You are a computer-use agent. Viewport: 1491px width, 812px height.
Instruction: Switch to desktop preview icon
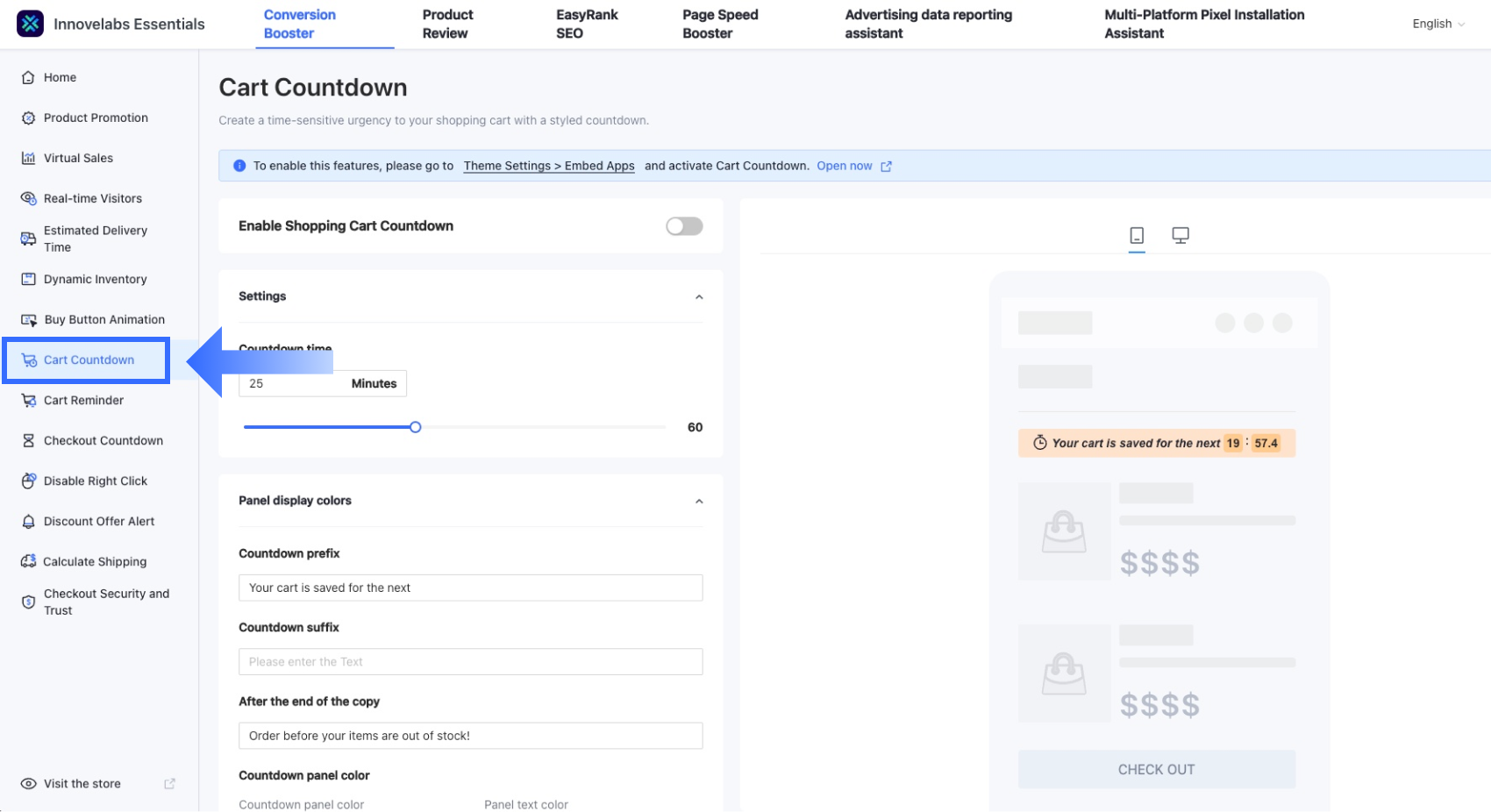(x=1181, y=235)
